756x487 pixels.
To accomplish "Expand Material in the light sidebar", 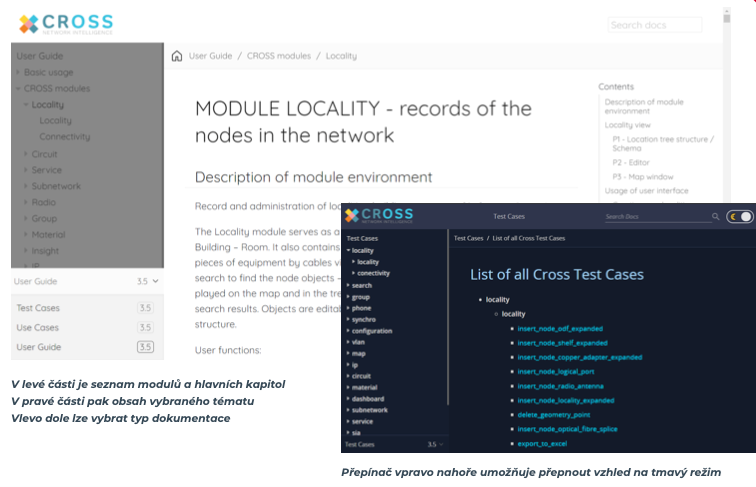I will tap(26, 235).
